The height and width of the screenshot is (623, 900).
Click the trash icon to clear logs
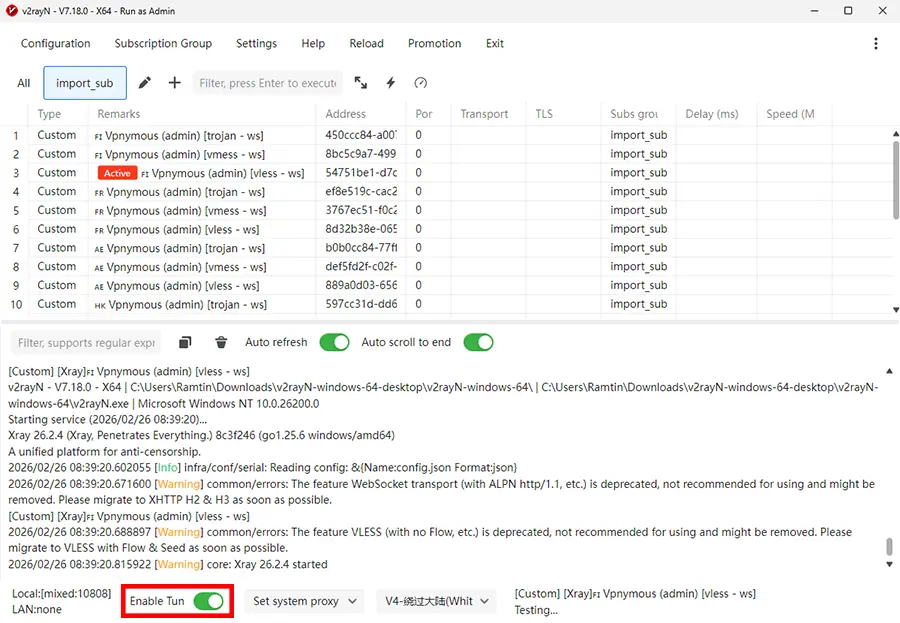point(220,342)
